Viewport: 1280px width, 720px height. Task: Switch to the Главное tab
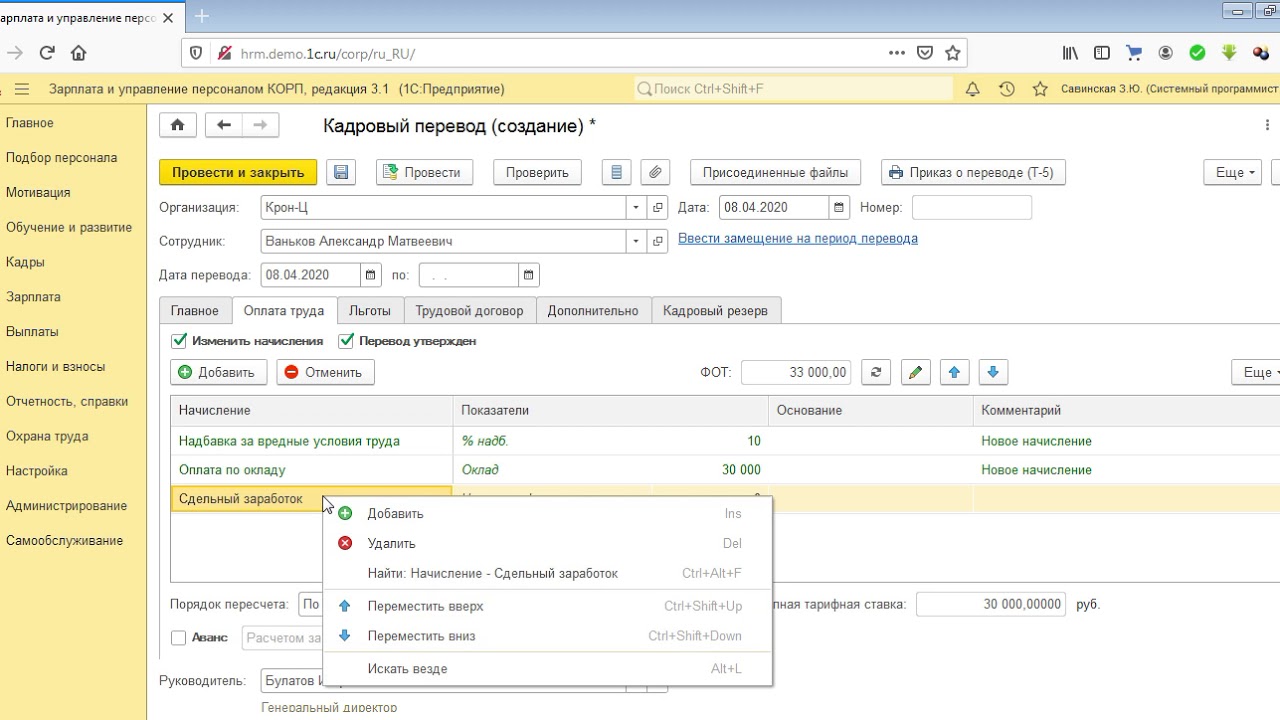(x=194, y=311)
